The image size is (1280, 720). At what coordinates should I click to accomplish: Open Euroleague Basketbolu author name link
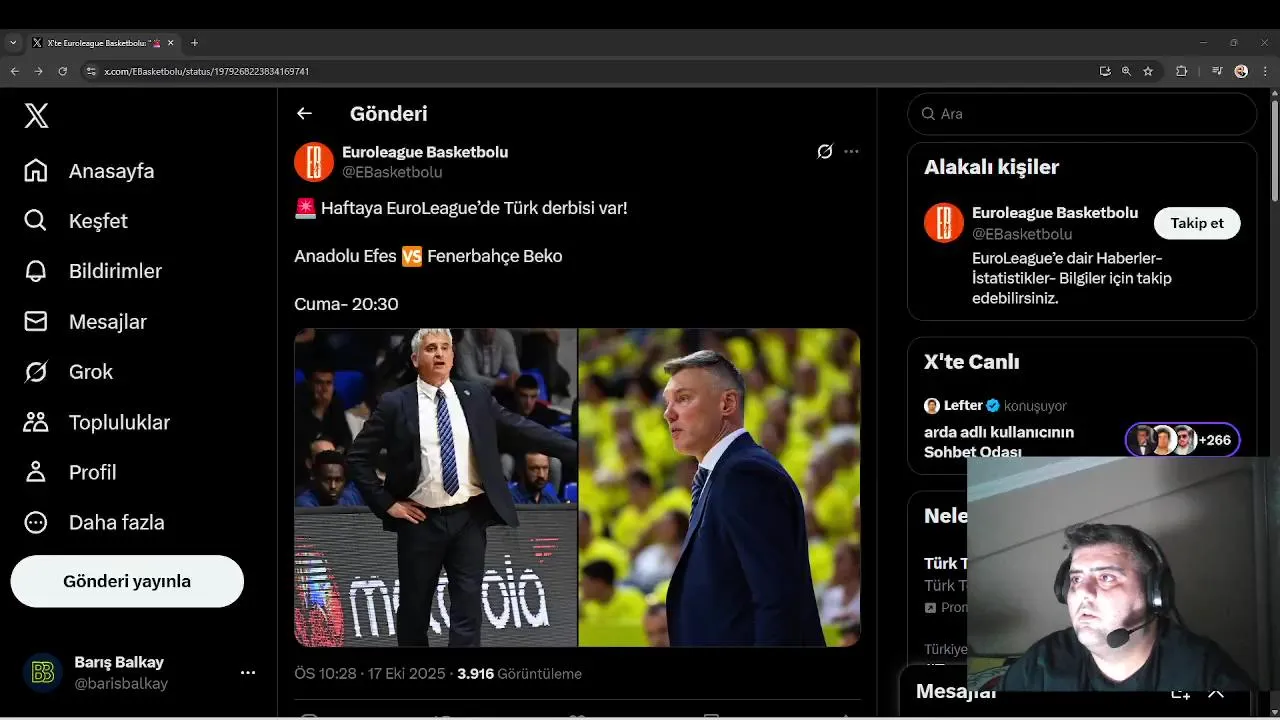(x=425, y=152)
